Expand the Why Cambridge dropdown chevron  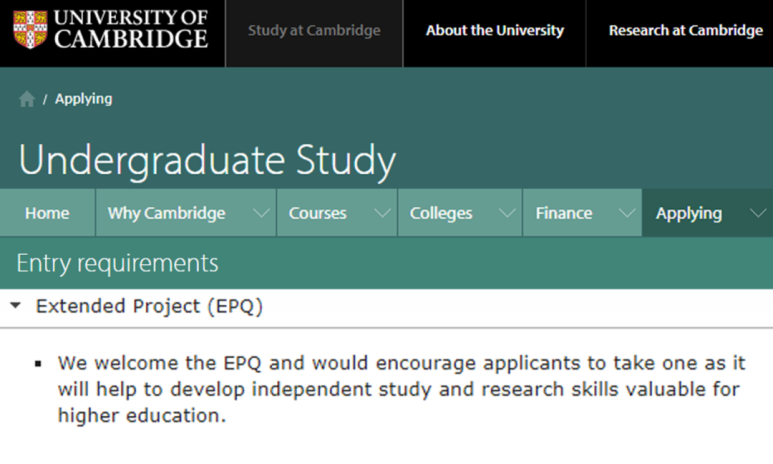(261, 213)
